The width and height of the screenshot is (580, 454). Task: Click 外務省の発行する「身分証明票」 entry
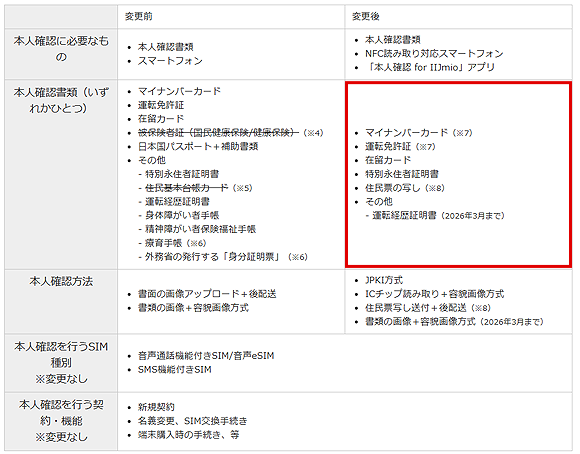[x=226, y=257]
